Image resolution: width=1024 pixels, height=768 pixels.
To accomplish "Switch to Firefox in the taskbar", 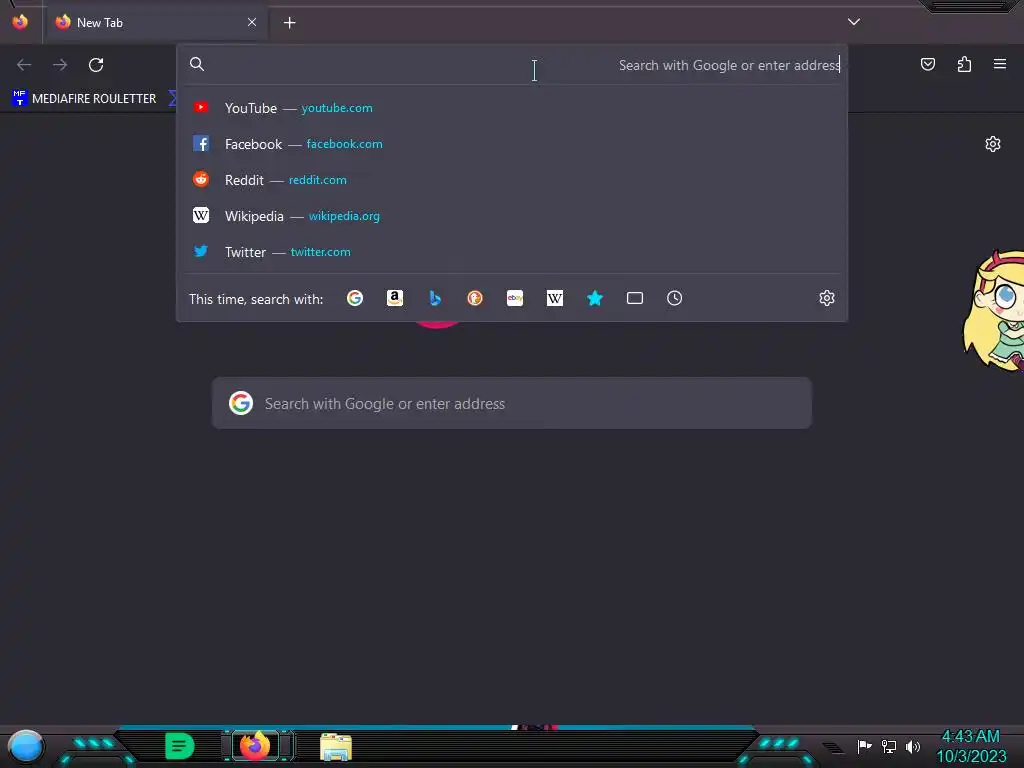I will coord(255,746).
